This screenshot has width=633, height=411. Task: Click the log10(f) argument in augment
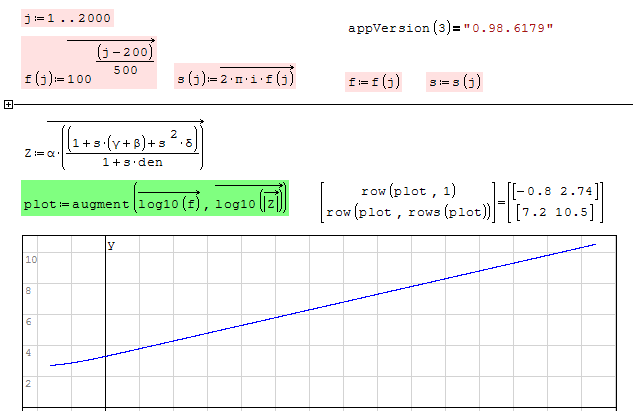[x=168, y=204]
